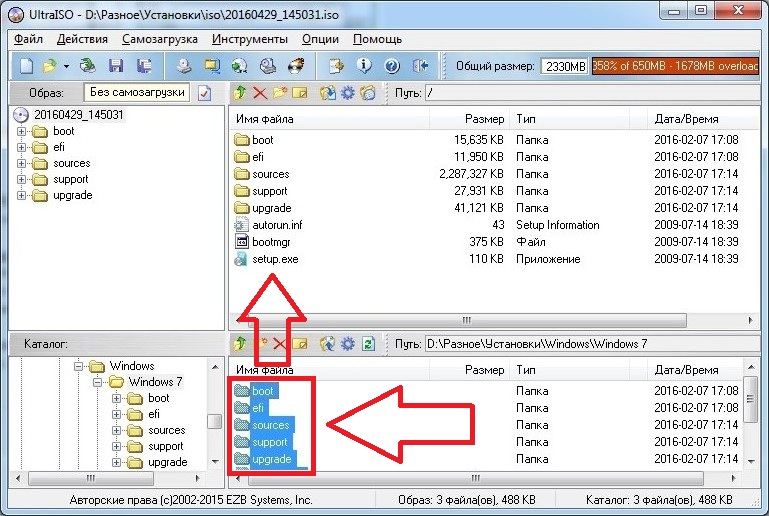Click the Burn CD image icon
The width and height of the screenshot is (769, 516).
(295, 66)
